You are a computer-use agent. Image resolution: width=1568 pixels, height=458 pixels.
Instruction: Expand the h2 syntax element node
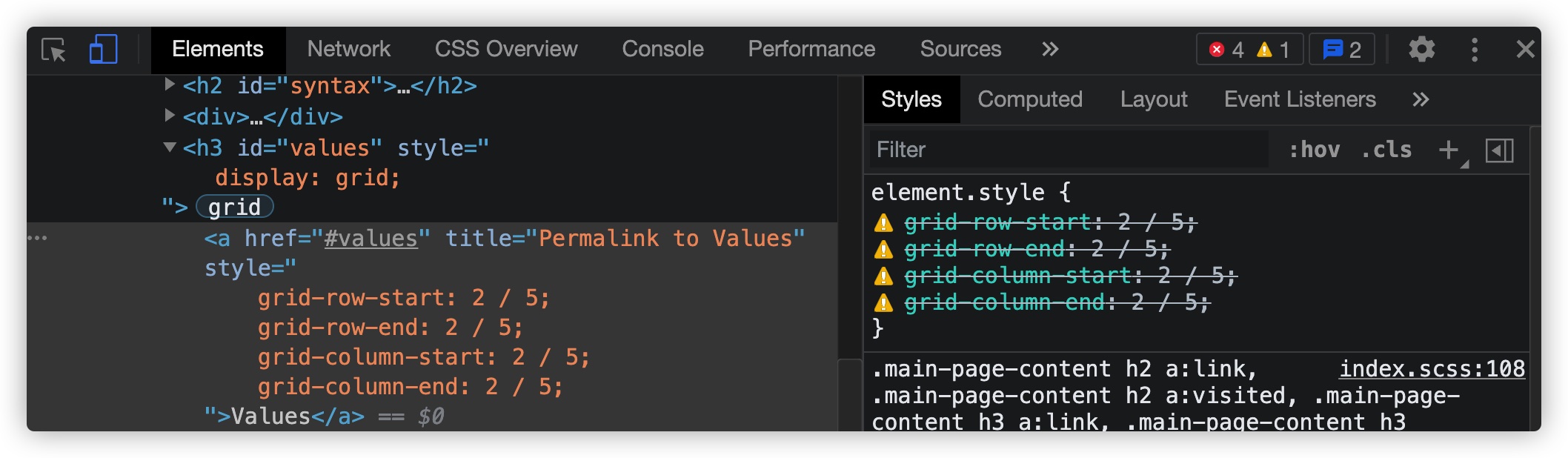click(x=170, y=84)
